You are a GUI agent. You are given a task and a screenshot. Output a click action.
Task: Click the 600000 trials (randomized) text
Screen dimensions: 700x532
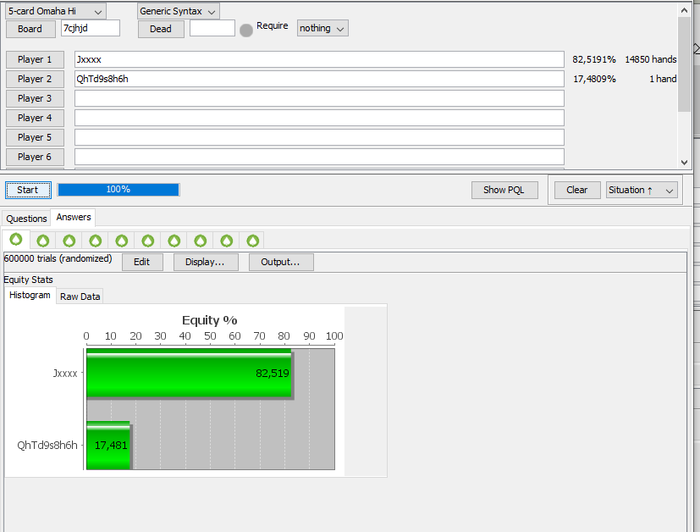tap(58, 259)
